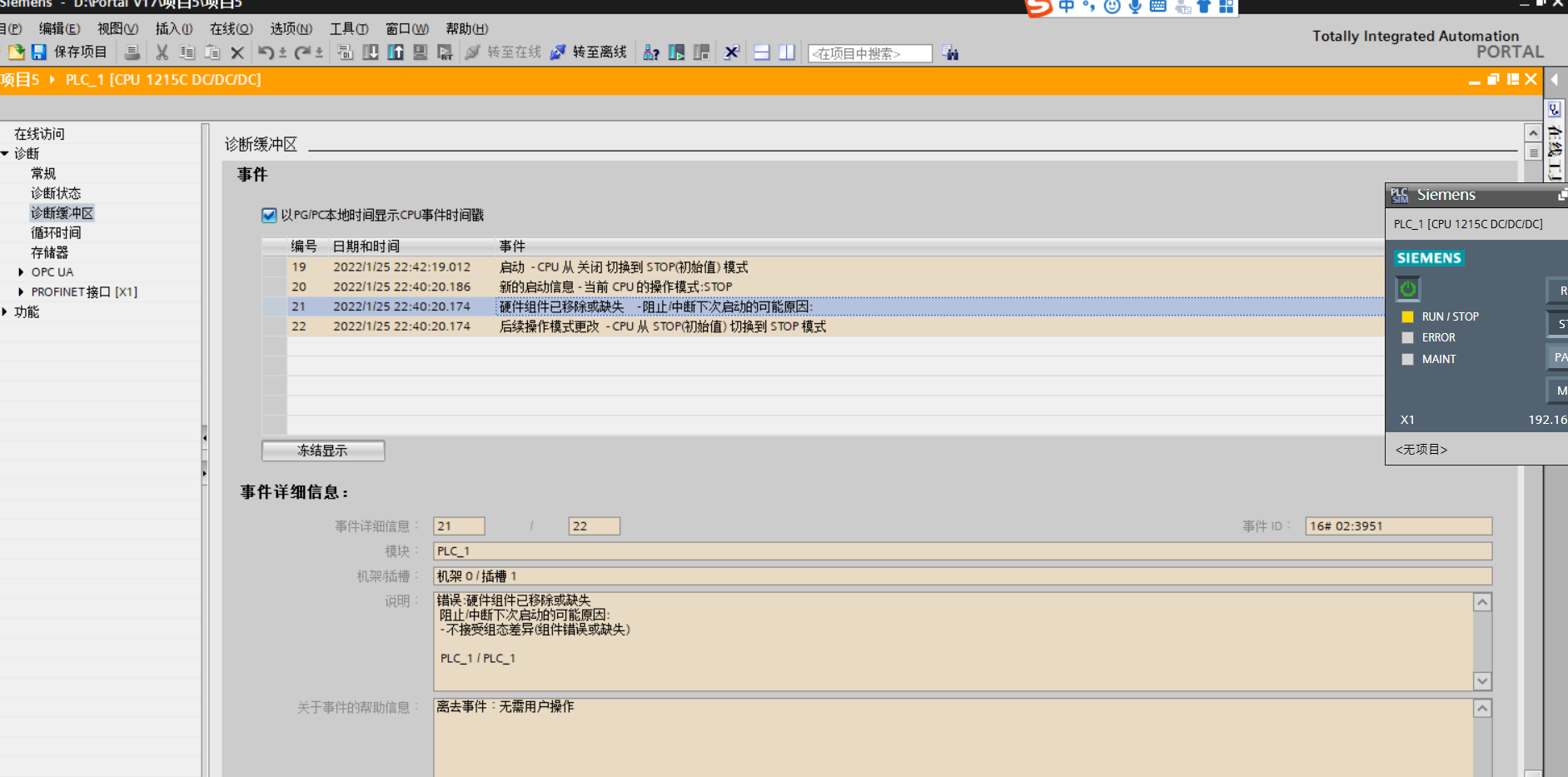Click the description box scroll-down arrow
1568x777 pixels.
point(1482,681)
